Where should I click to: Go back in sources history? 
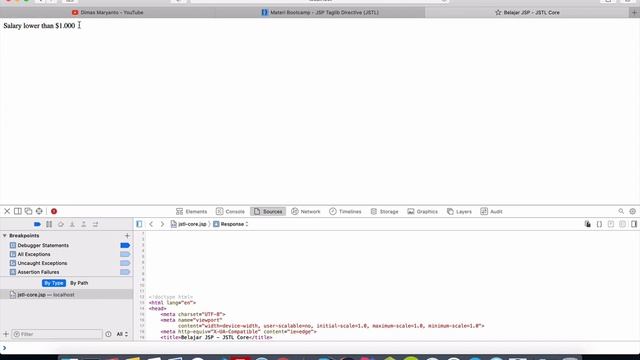coord(151,224)
